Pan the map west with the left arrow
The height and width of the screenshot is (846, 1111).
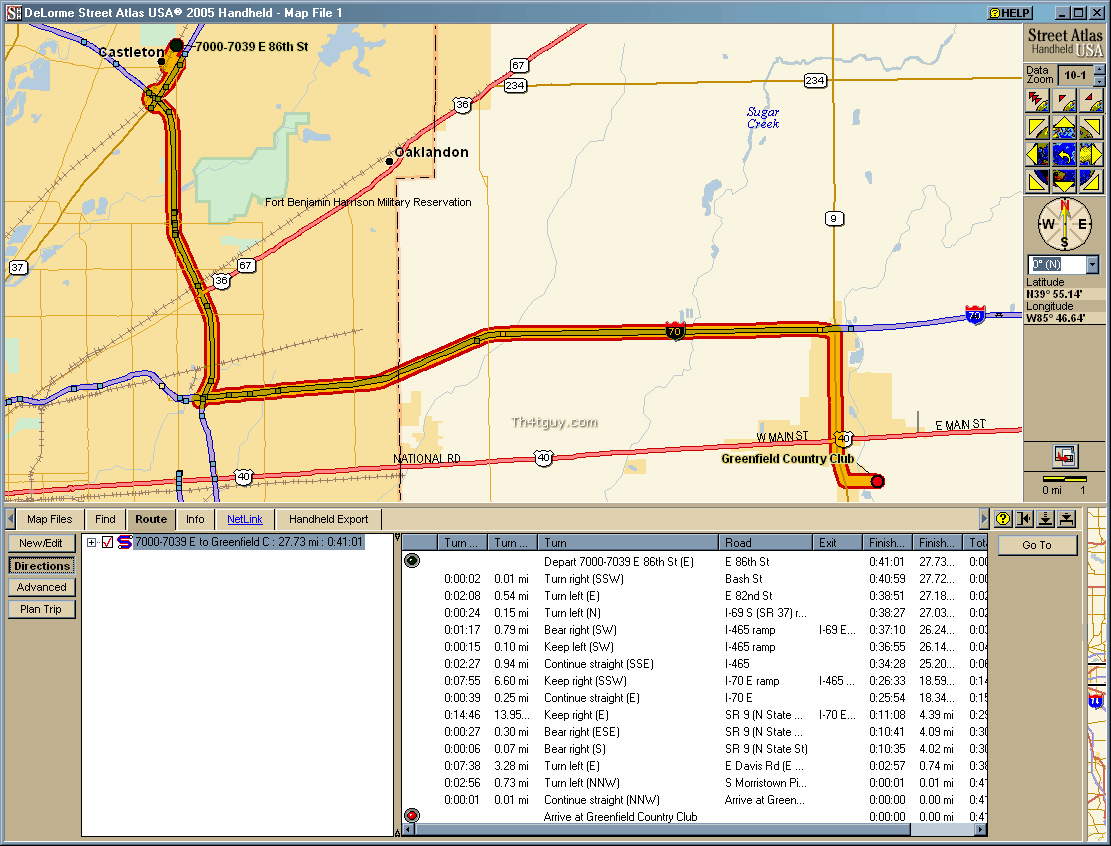point(1037,154)
